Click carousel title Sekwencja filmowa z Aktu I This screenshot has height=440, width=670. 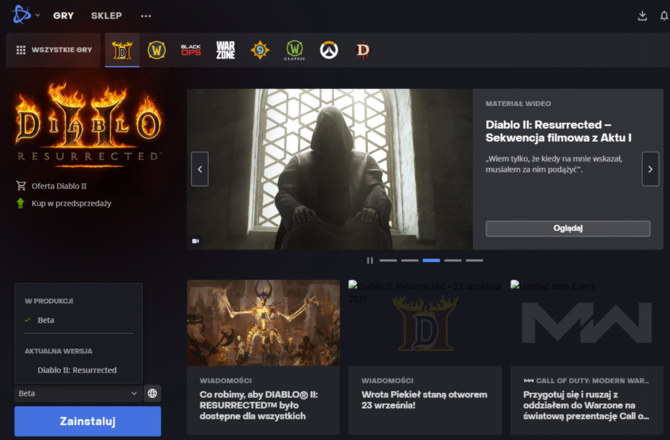coord(558,131)
